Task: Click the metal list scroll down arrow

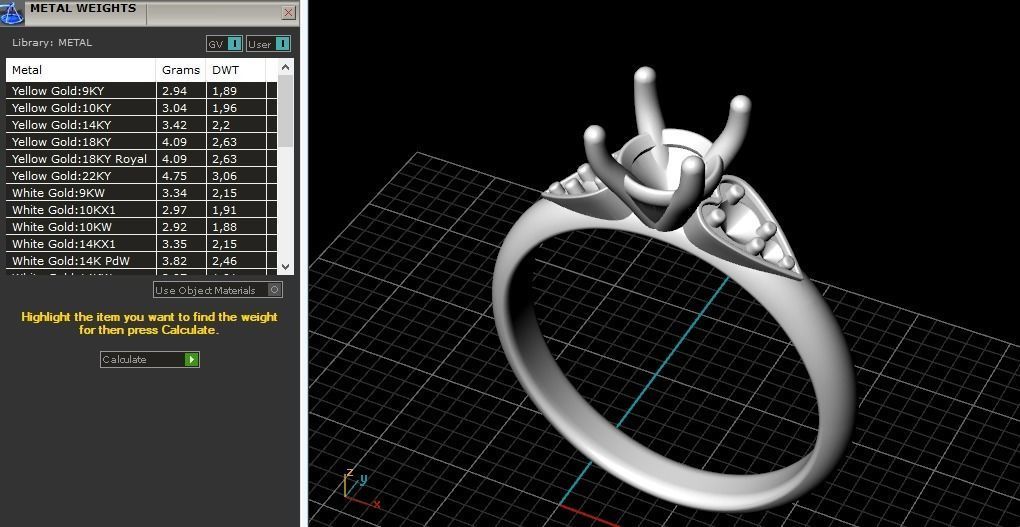Action: (286, 267)
